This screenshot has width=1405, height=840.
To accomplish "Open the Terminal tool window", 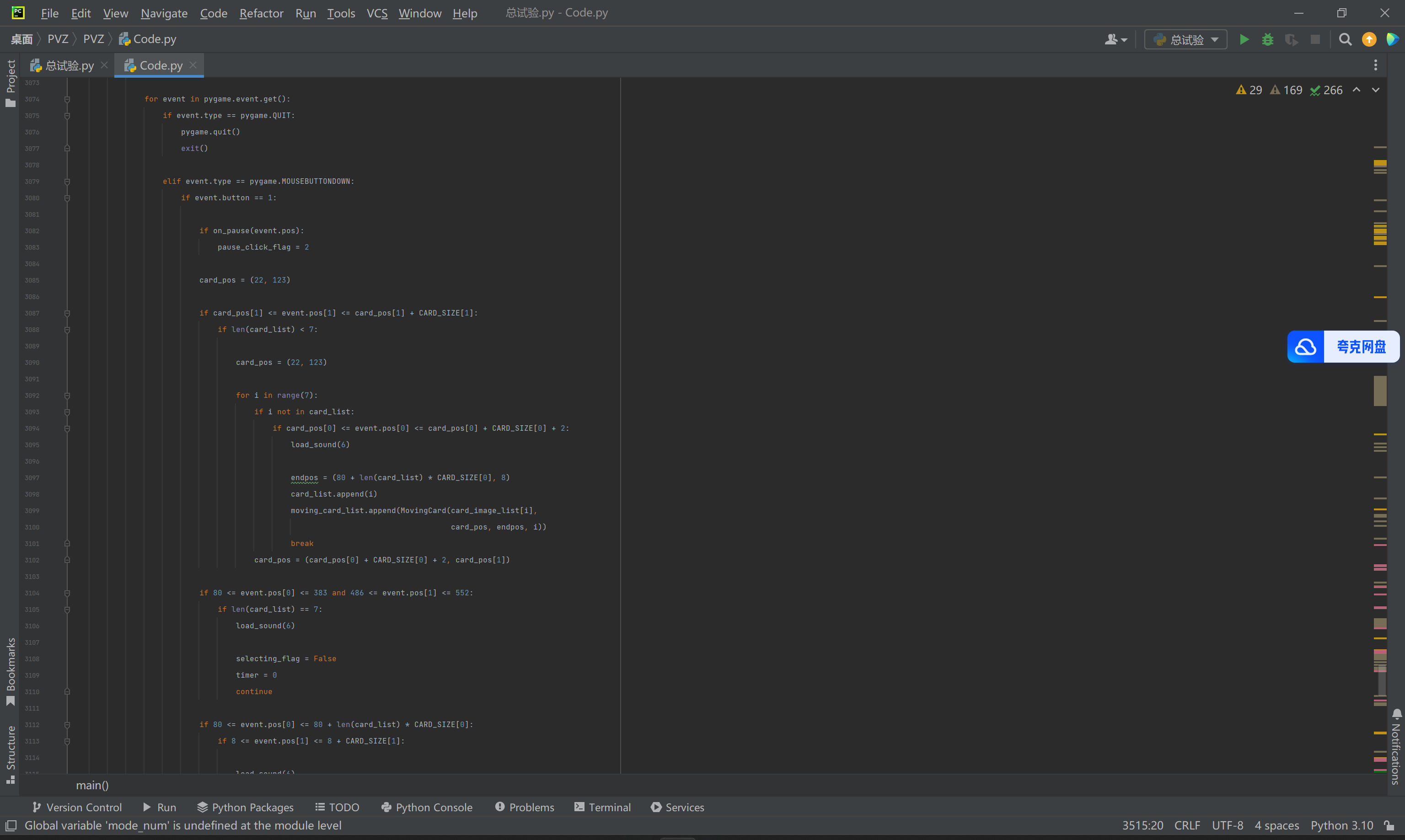I will [x=602, y=807].
